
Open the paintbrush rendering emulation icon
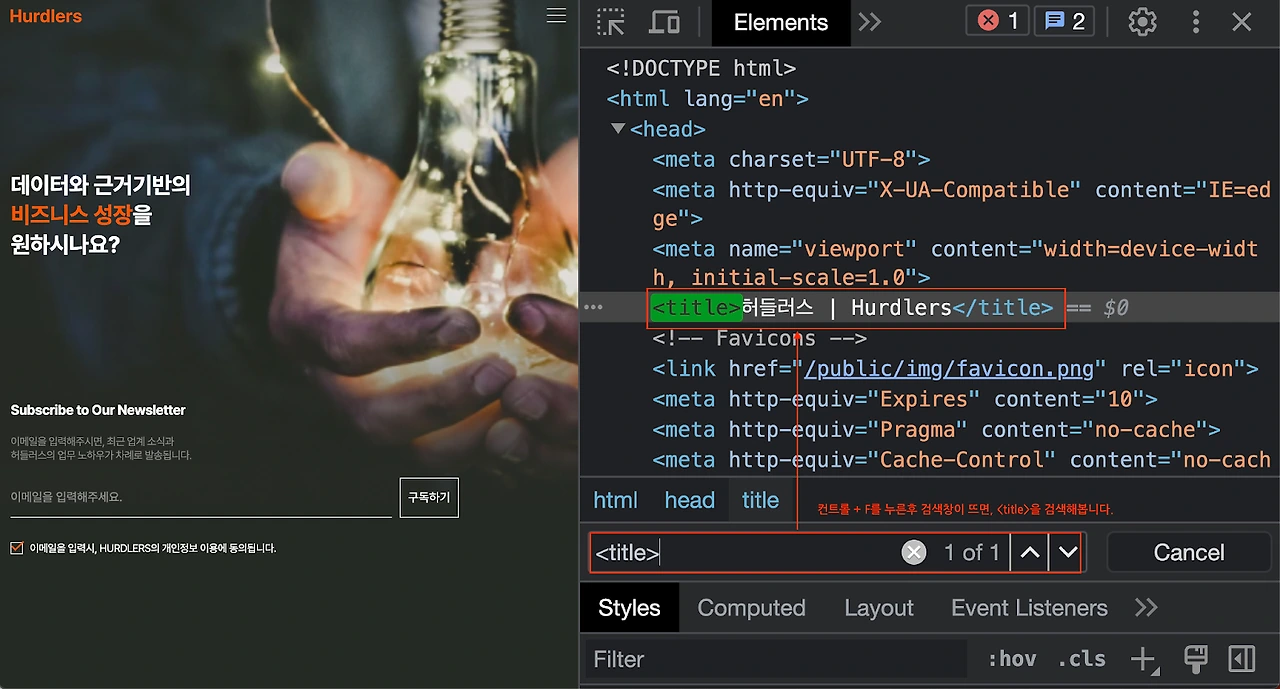click(1195, 658)
